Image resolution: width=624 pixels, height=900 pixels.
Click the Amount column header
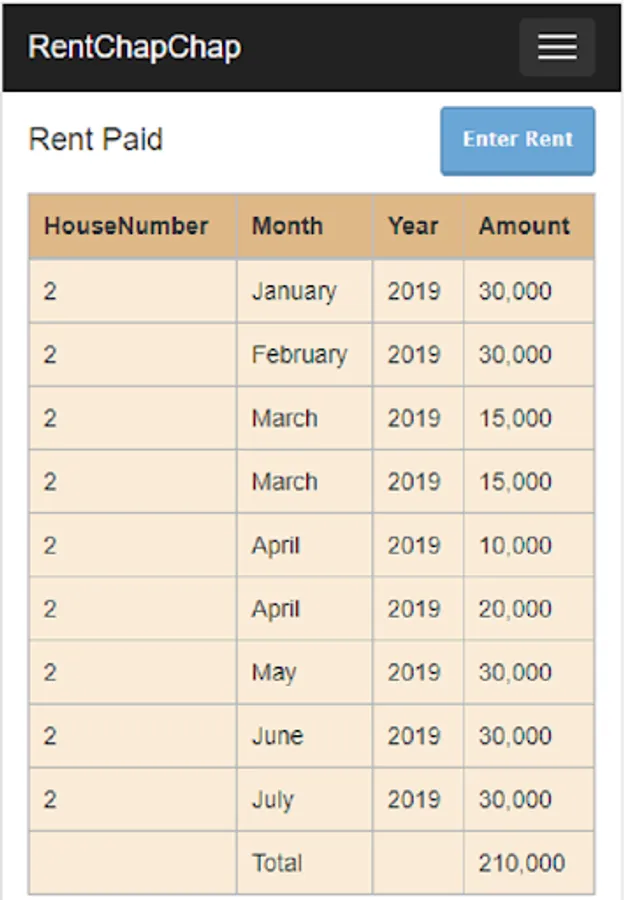[524, 226]
